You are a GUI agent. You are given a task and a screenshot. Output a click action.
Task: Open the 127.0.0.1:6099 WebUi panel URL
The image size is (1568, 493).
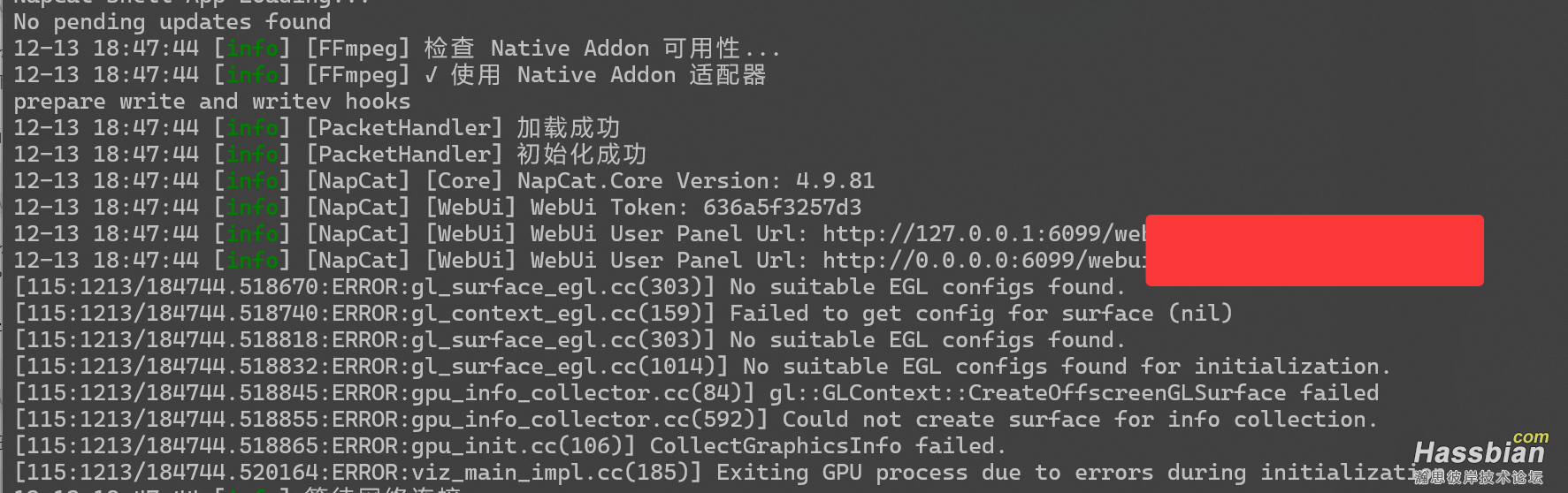click(983, 234)
